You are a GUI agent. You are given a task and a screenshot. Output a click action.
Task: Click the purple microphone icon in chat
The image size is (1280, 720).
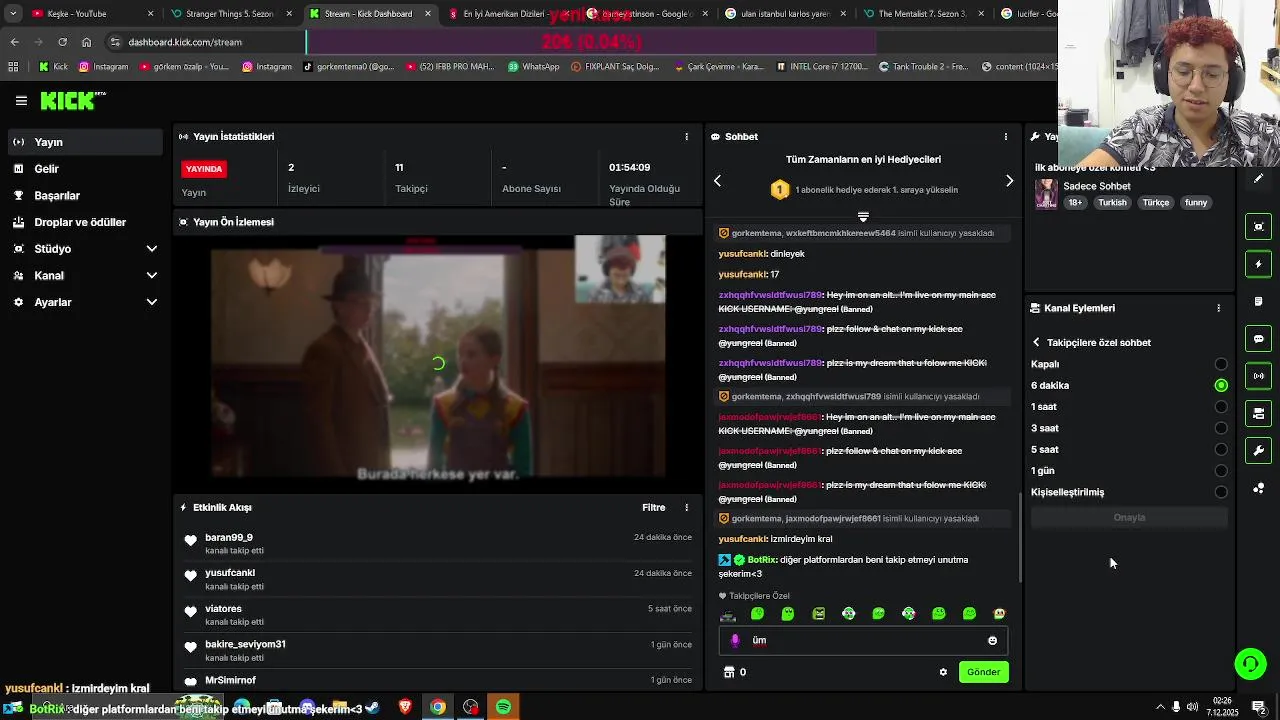tap(735, 640)
